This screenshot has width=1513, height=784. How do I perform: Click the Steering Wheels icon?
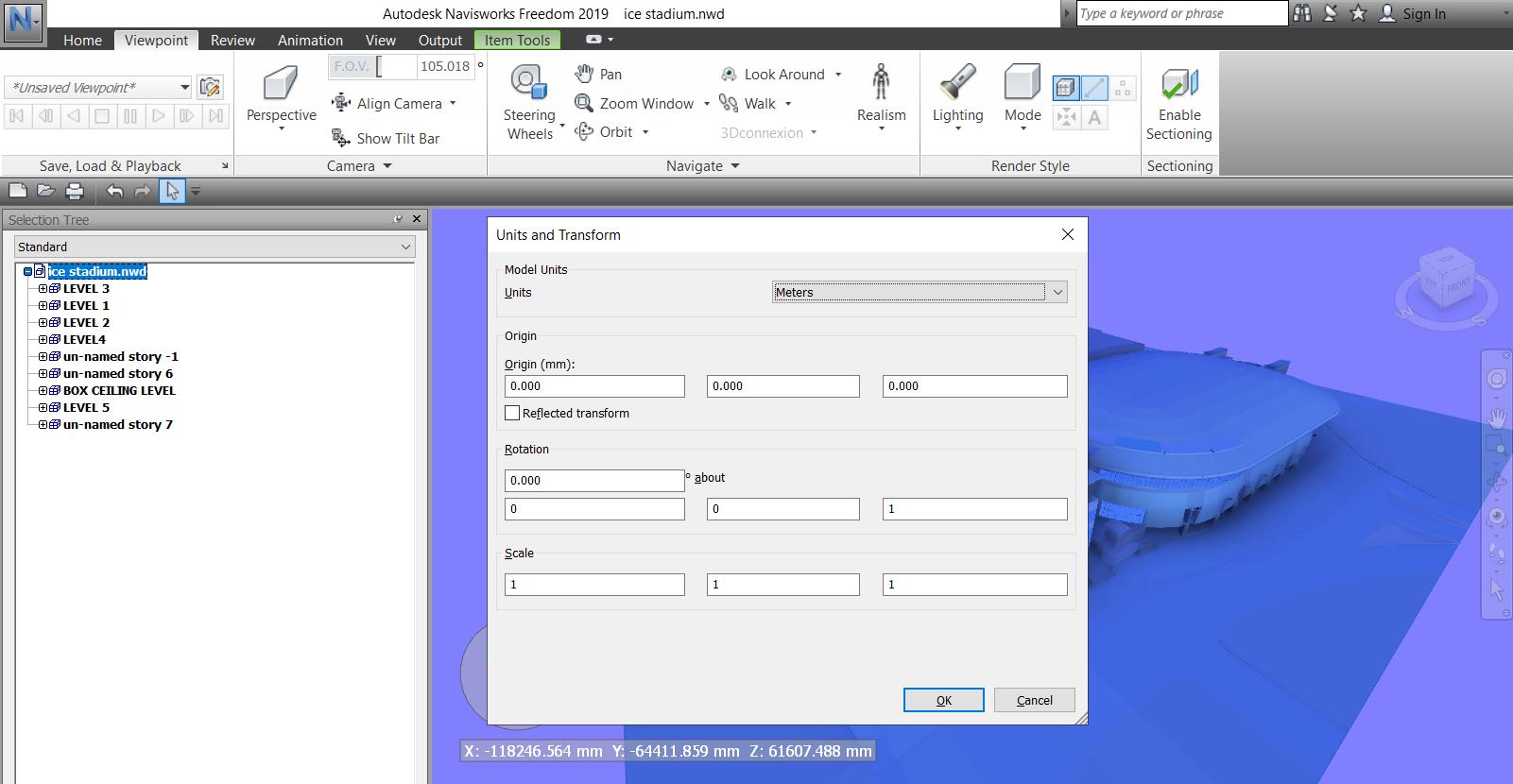click(529, 82)
